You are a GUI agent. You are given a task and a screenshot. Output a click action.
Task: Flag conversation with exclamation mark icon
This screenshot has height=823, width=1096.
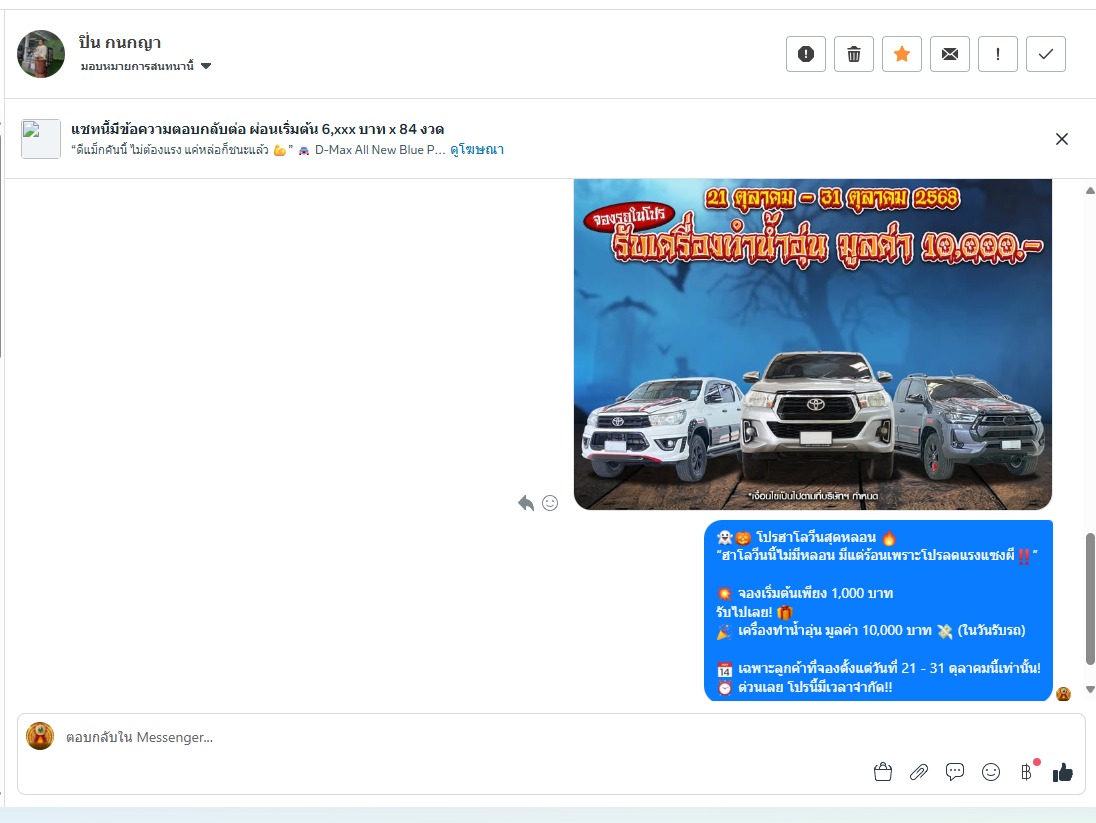[x=997, y=54]
